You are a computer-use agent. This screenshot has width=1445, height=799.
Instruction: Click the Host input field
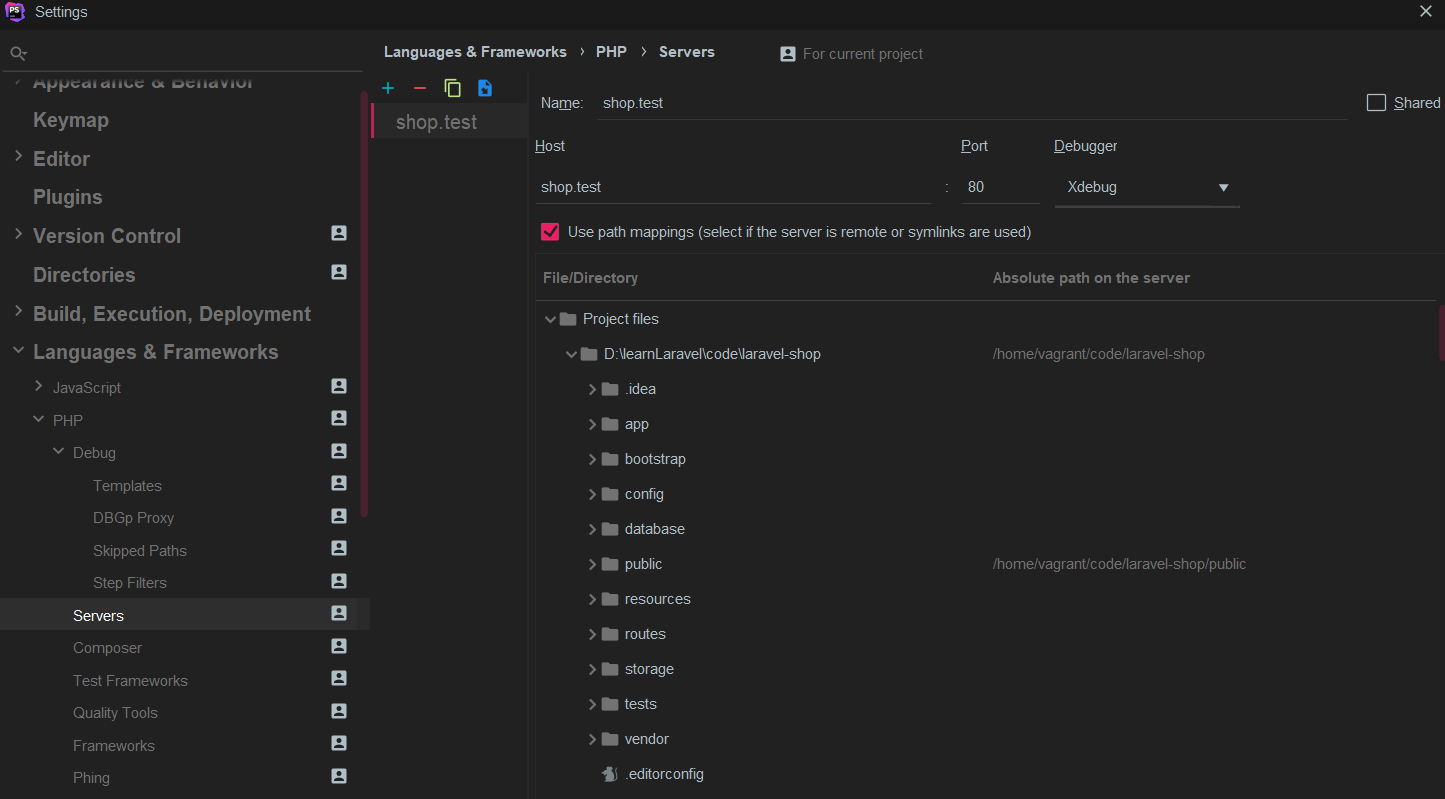click(733, 187)
